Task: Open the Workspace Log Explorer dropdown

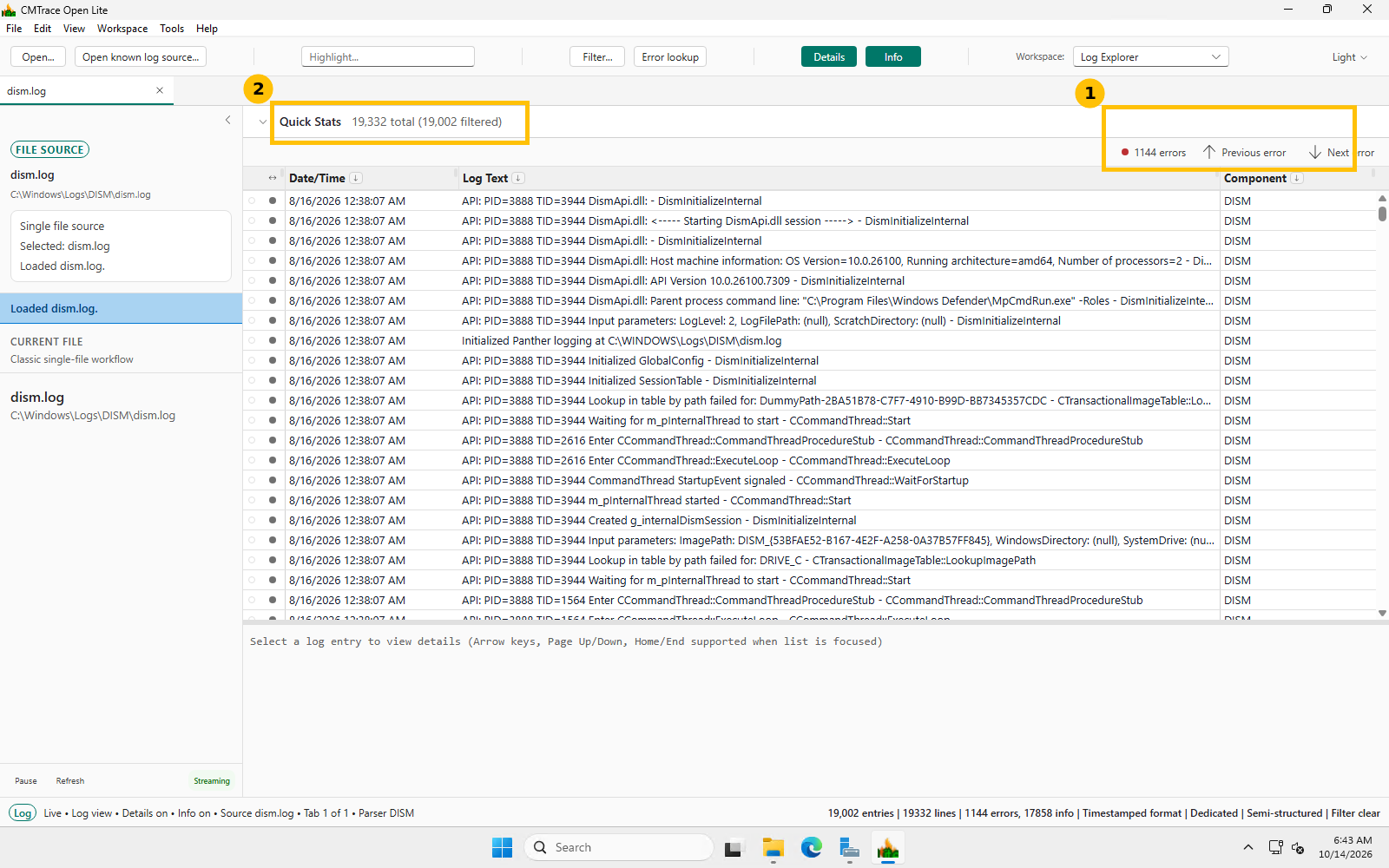Action: (x=1151, y=57)
